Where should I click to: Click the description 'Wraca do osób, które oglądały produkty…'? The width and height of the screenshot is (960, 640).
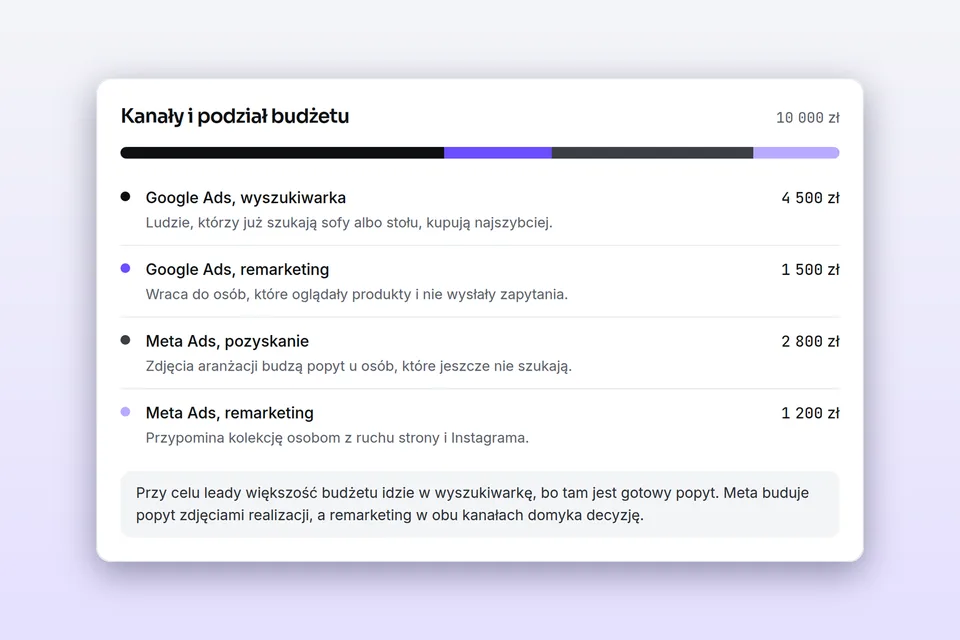coord(357,294)
